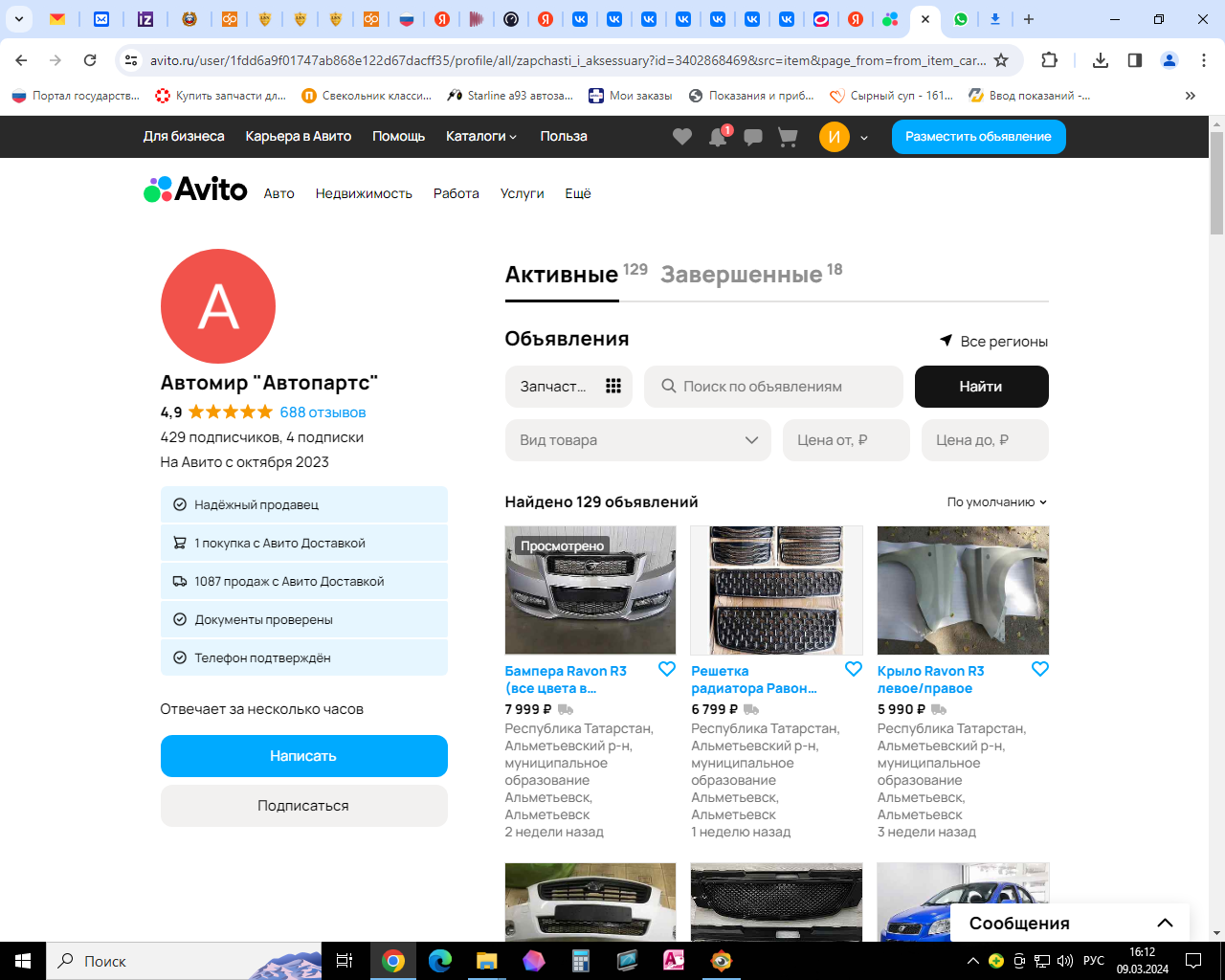Open the Вид товара dropdown
The width and height of the screenshot is (1225, 980).
click(x=638, y=440)
